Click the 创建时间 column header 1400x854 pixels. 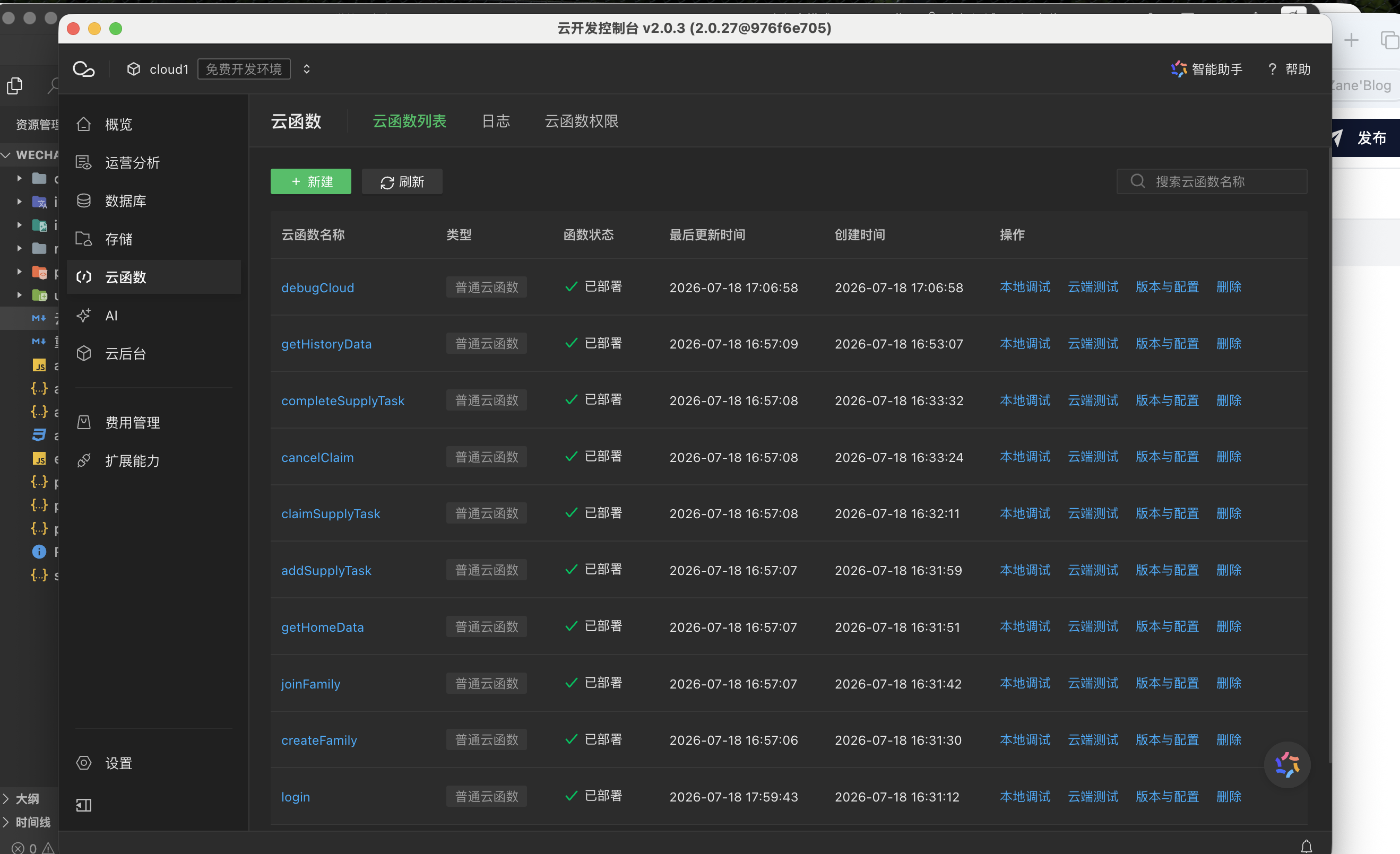click(x=860, y=235)
